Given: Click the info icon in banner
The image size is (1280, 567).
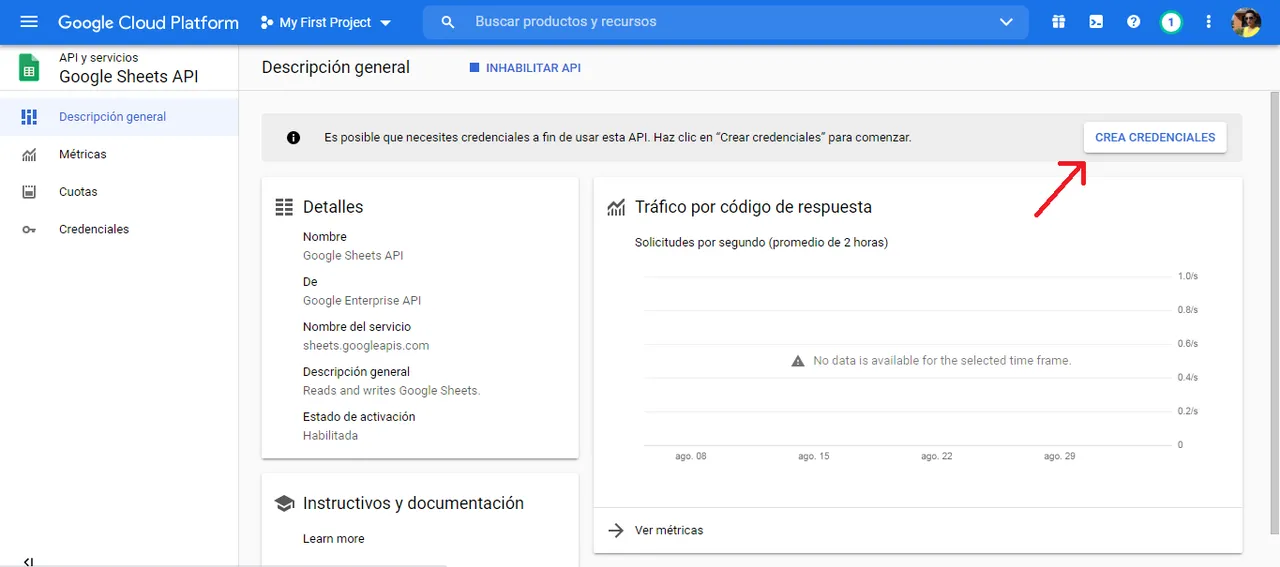Looking at the screenshot, I should coord(293,138).
